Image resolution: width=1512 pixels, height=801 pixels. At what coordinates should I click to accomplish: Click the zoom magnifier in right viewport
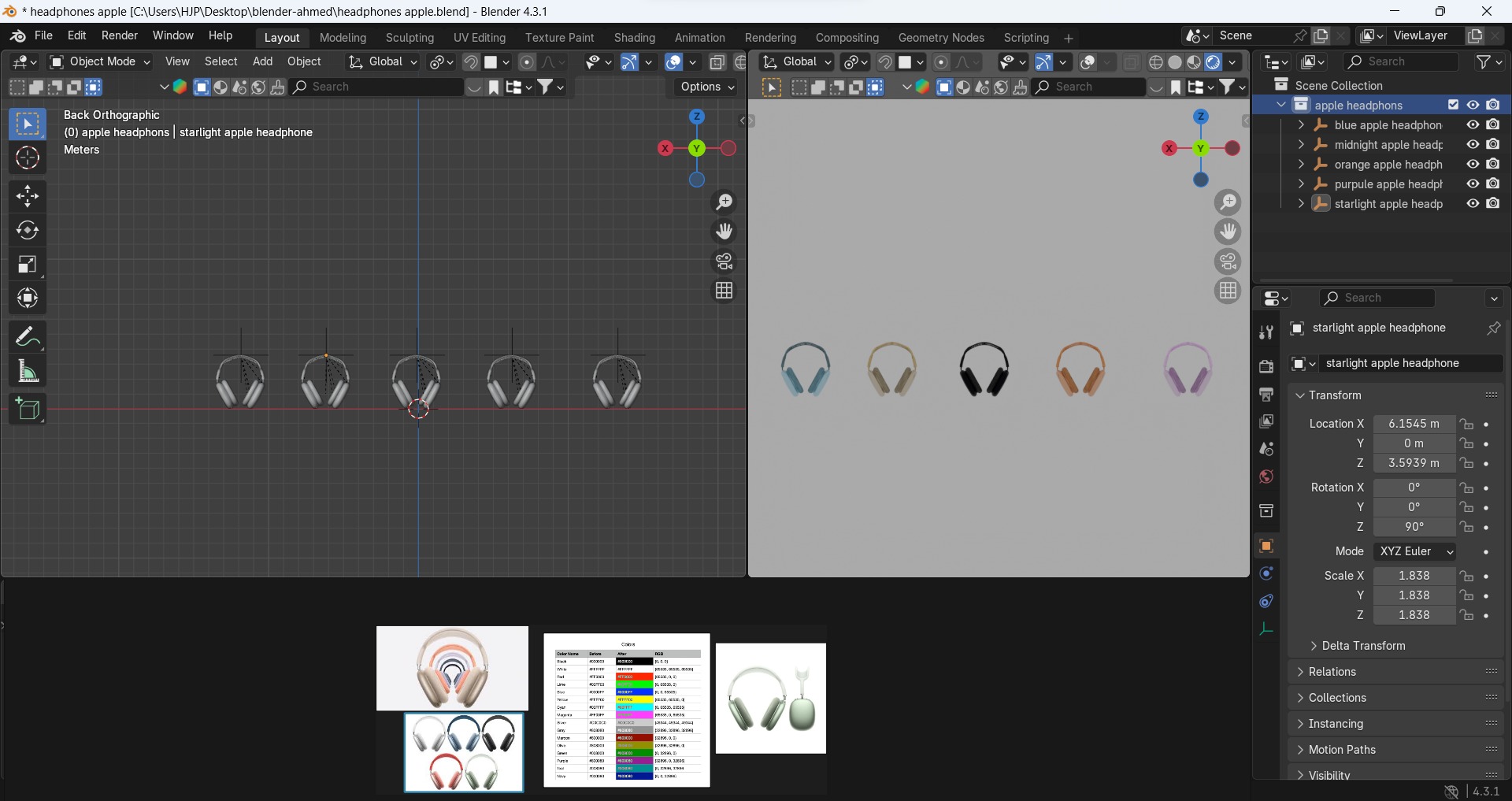[x=1228, y=202]
